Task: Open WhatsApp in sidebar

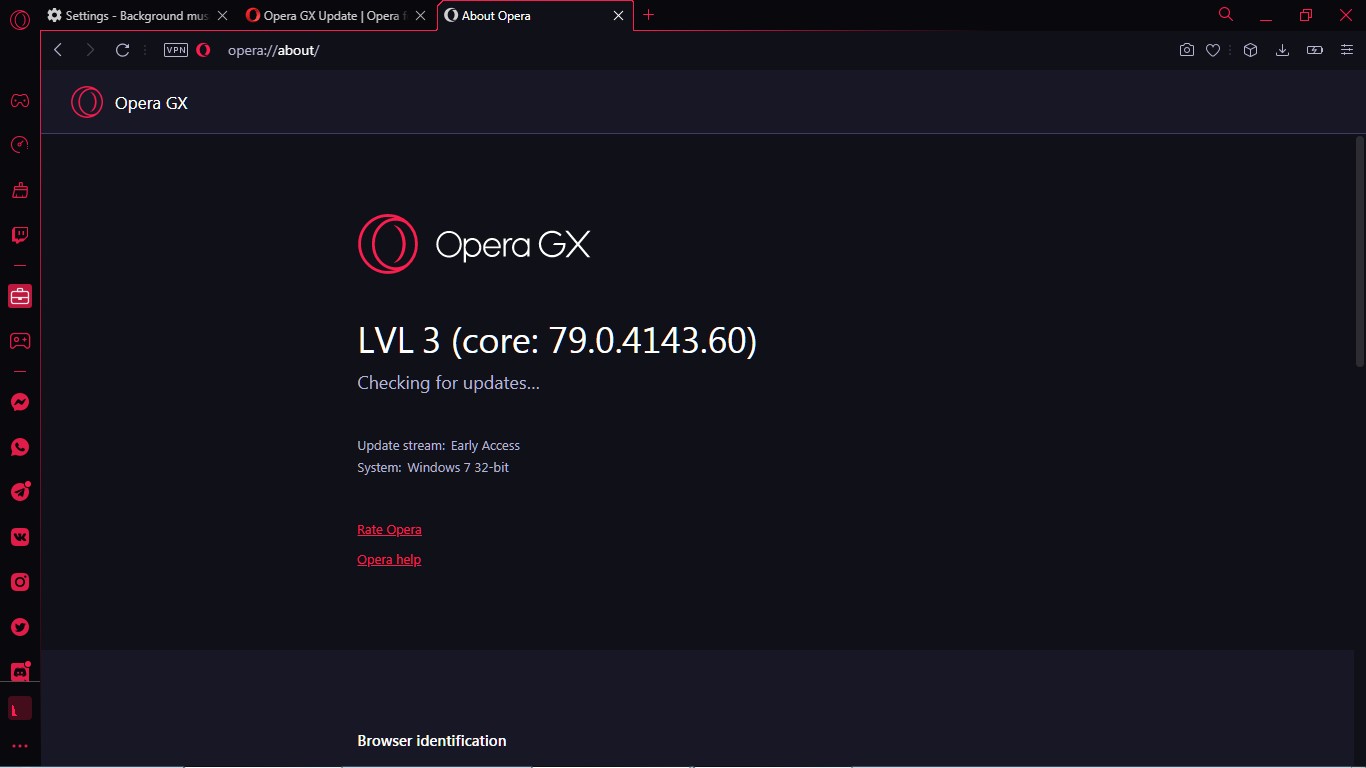Action: 20,447
